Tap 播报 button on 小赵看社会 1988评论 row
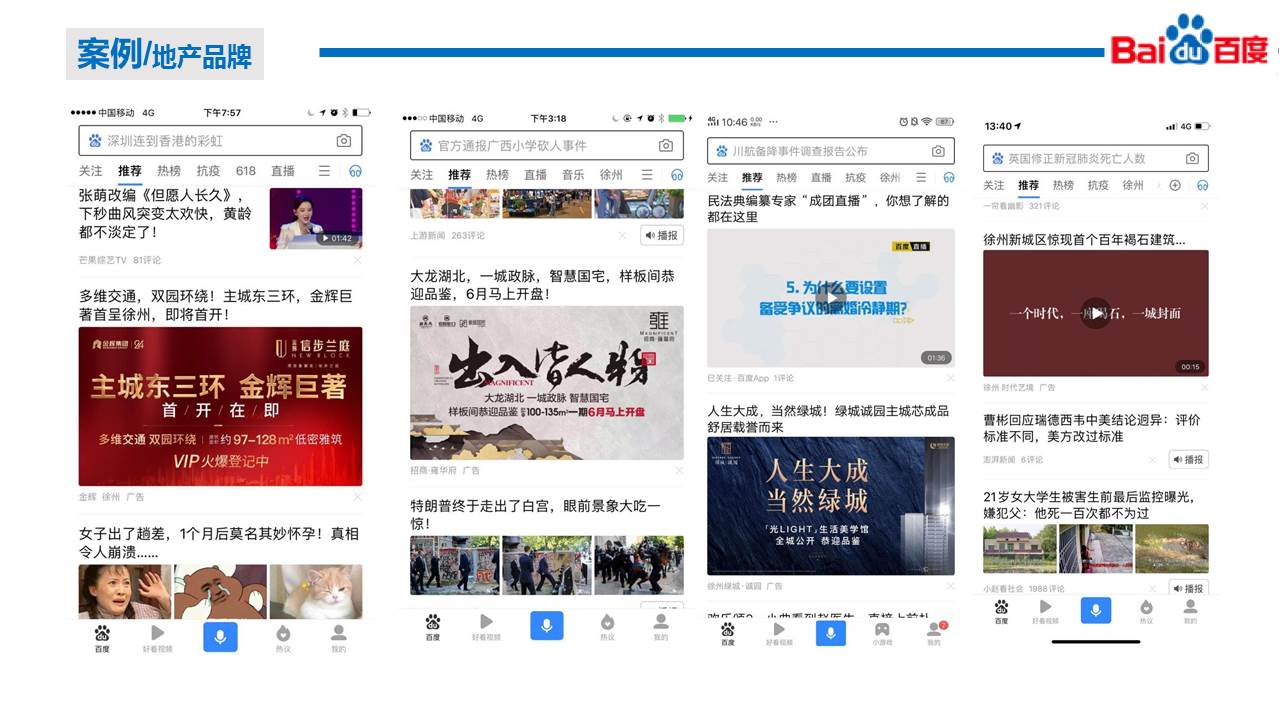Image resolution: width=1280 pixels, height=720 pixels. tap(1188, 588)
